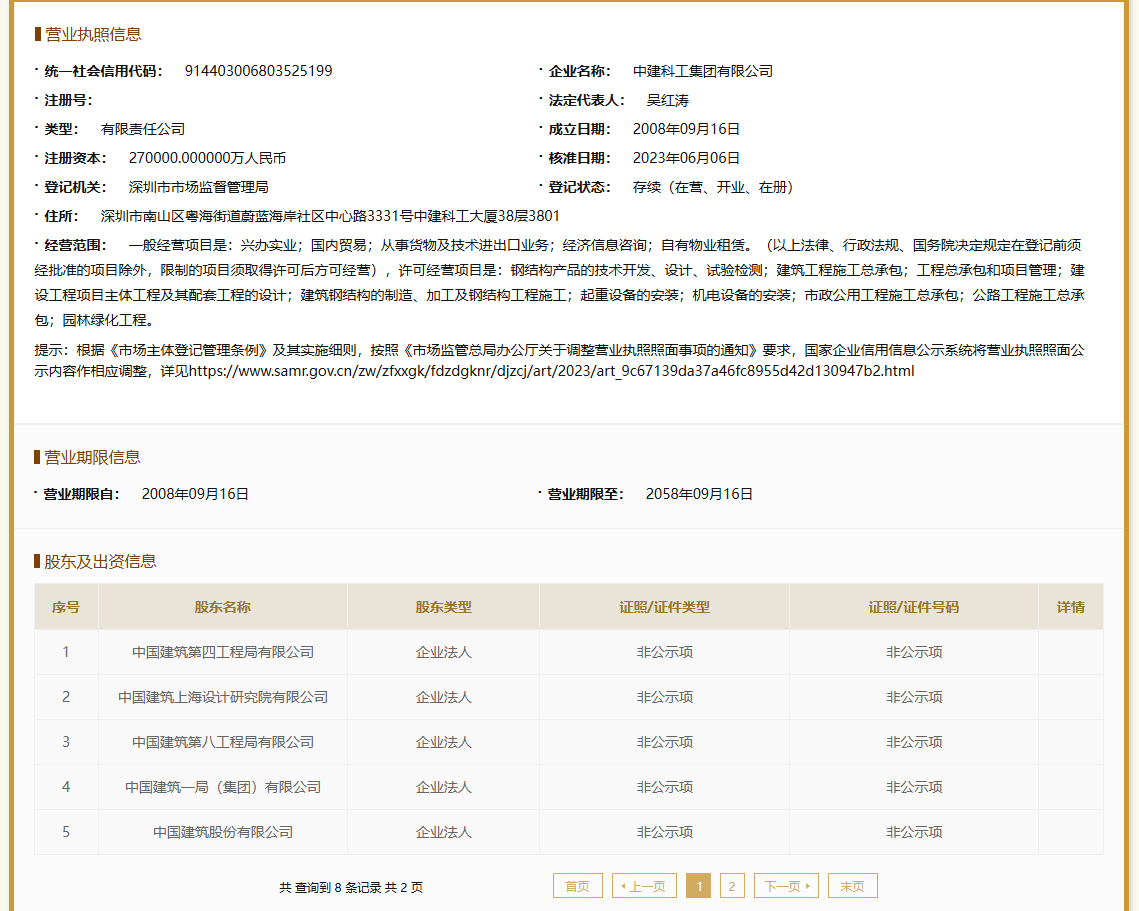1139x911 pixels.
Task: Click the 股东类型 column header
Action: 443,607
